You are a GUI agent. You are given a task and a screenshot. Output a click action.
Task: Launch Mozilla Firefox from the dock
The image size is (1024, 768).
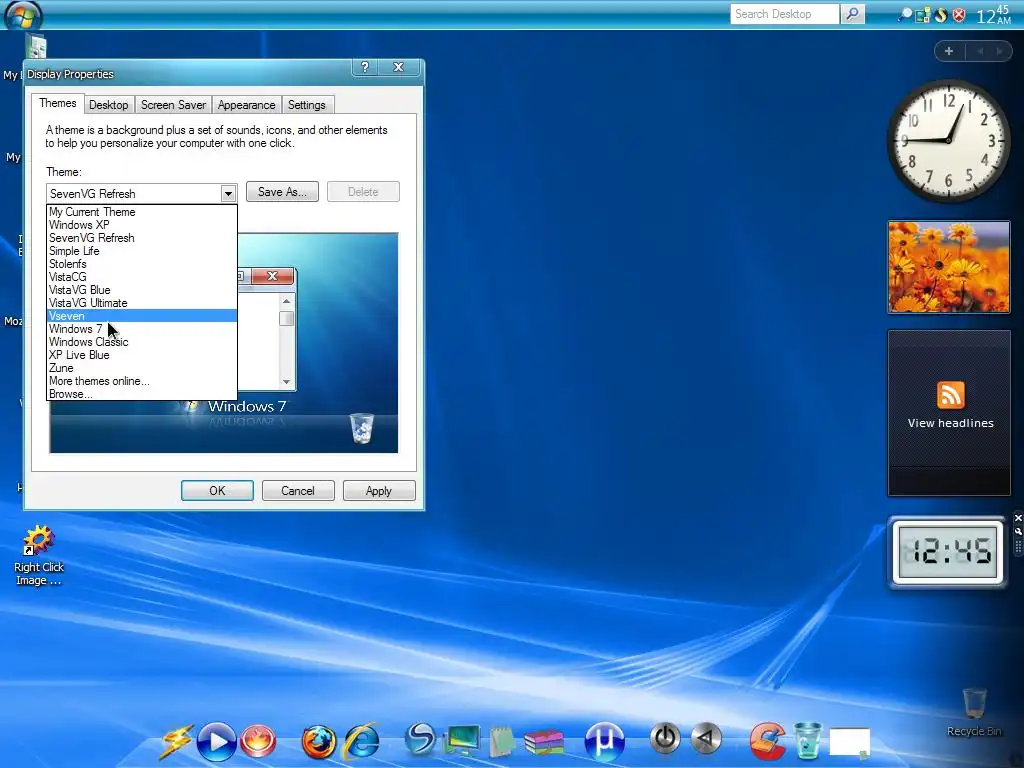(318, 742)
